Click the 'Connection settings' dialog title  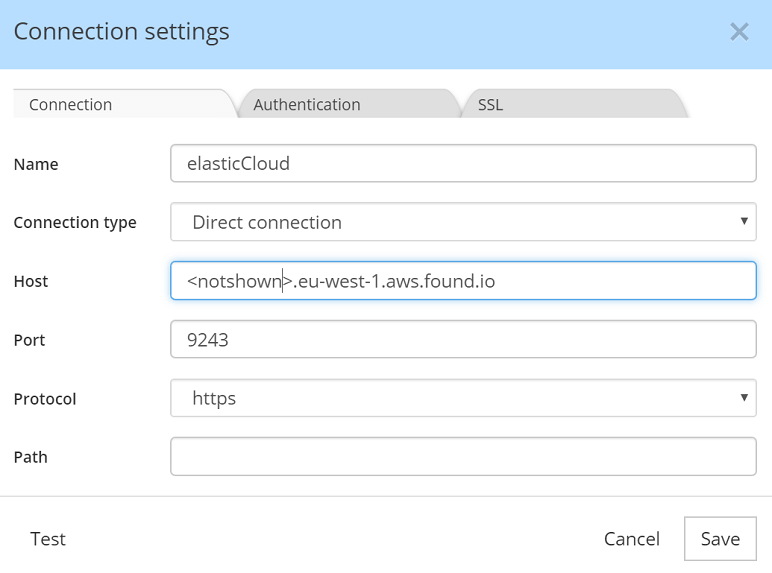[121, 32]
